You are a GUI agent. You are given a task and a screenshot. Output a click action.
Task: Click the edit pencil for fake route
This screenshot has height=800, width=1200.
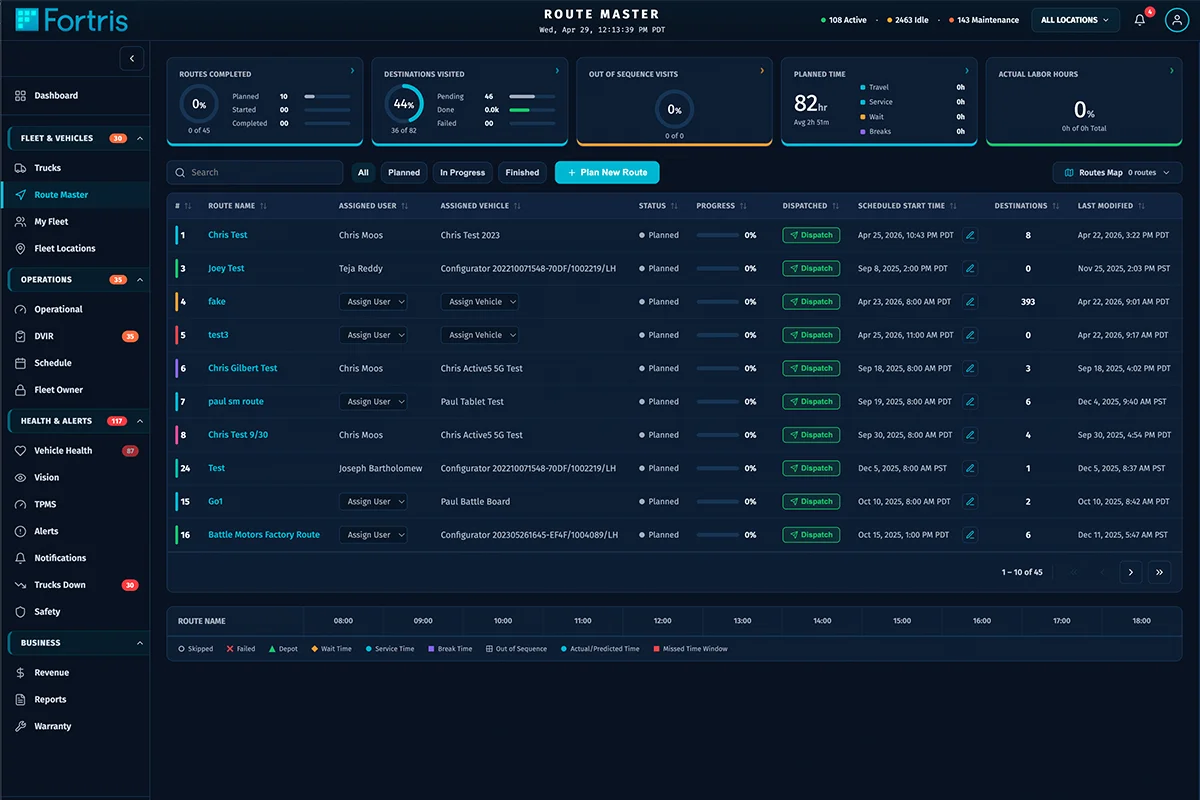click(970, 301)
